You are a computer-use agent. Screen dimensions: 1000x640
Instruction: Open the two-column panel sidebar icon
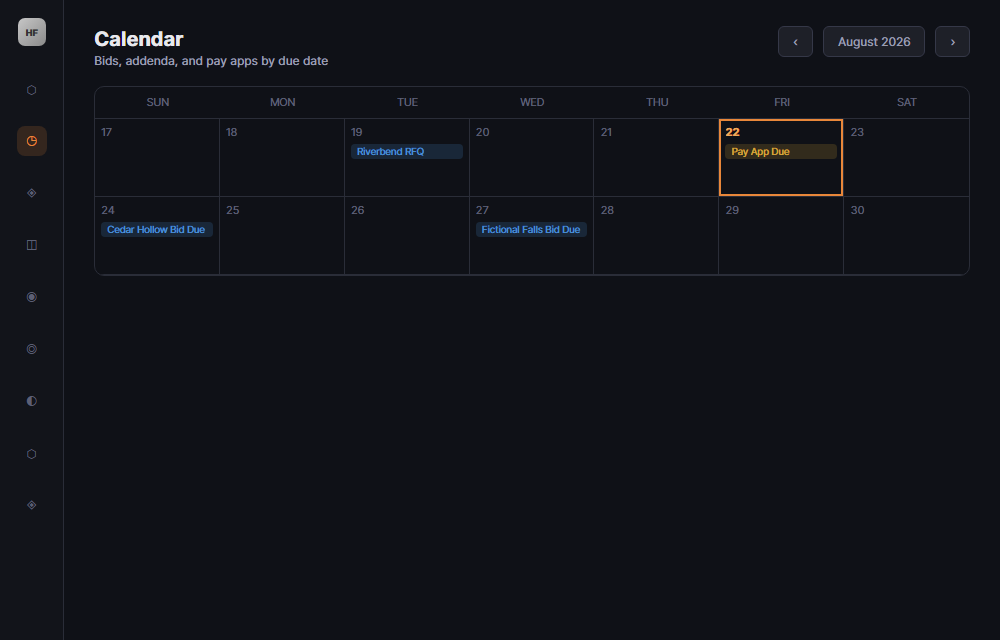pyautogui.click(x=31, y=245)
